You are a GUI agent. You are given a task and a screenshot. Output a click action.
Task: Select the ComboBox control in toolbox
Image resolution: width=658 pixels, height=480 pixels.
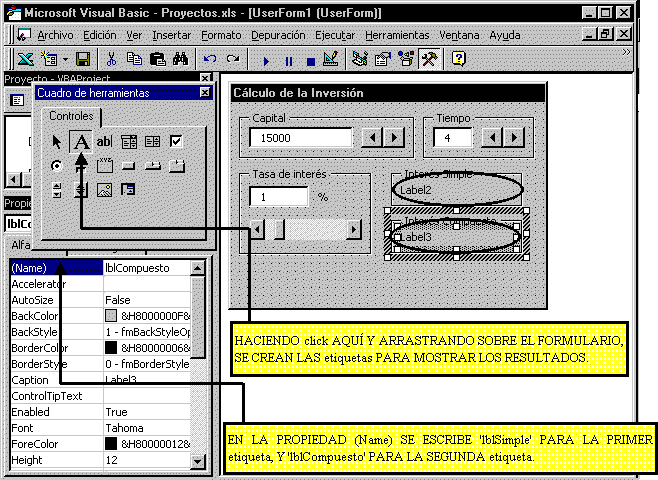click(x=129, y=142)
